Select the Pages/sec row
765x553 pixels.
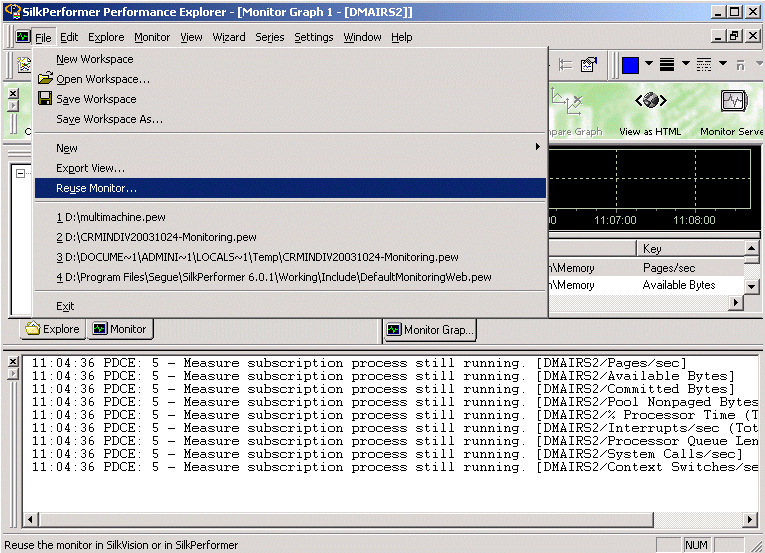click(646, 267)
